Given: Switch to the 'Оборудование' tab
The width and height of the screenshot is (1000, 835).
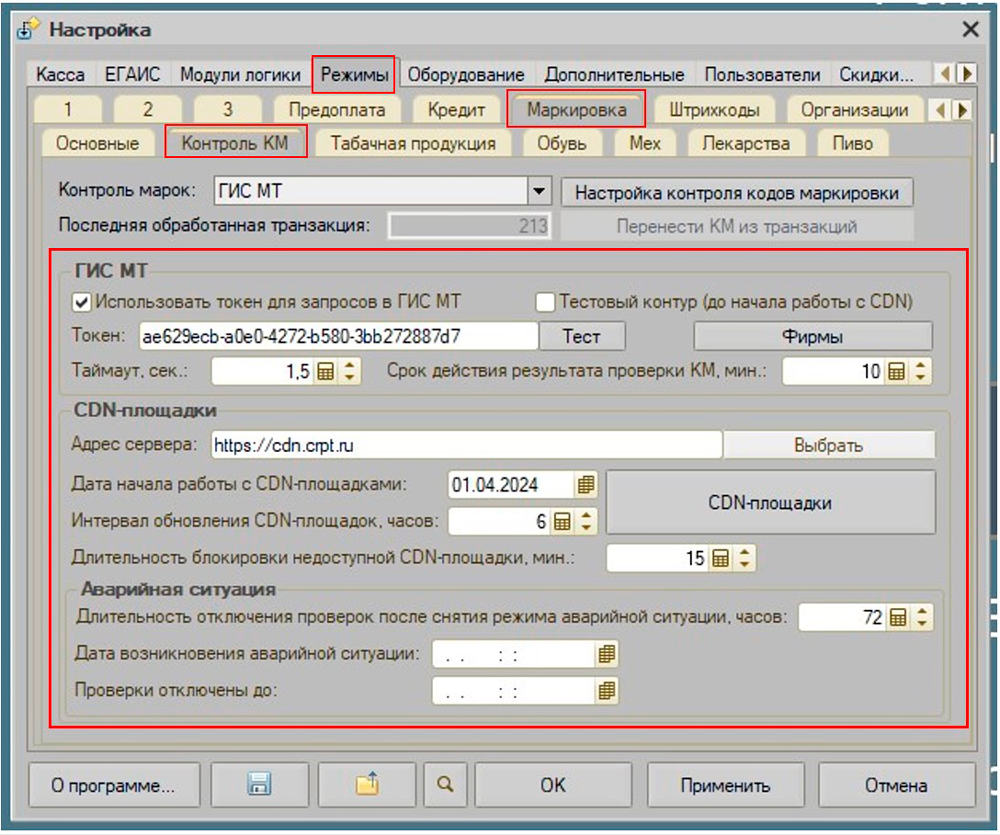Looking at the screenshot, I should coord(466,74).
